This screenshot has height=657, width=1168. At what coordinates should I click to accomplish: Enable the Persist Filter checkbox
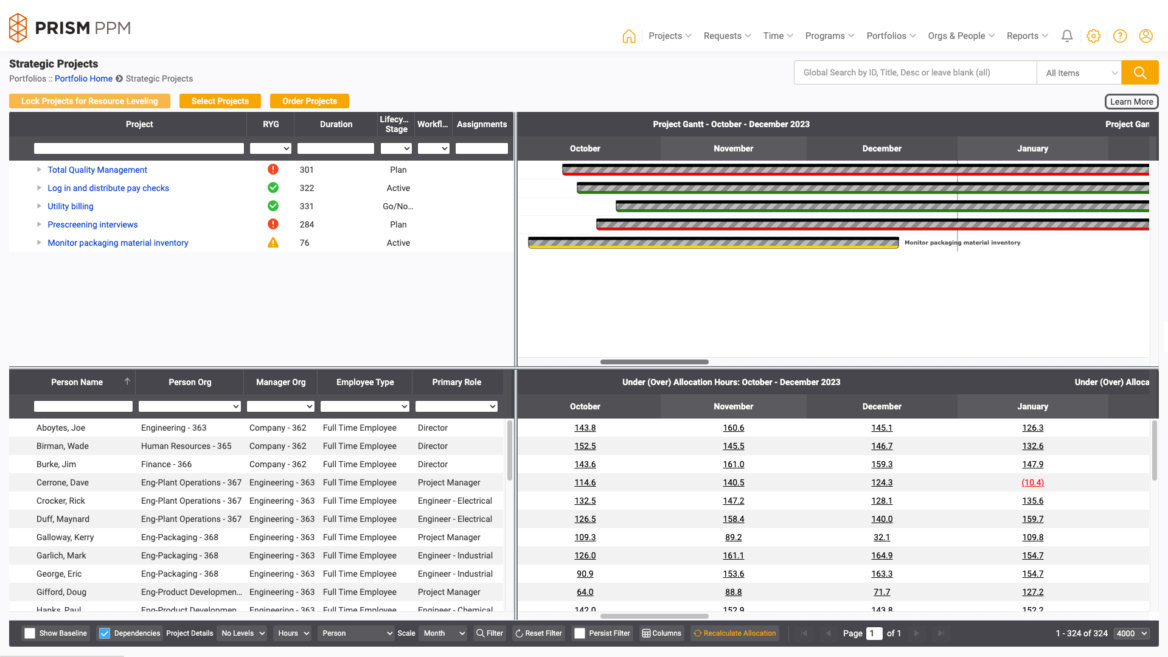(x=578, y=633)
